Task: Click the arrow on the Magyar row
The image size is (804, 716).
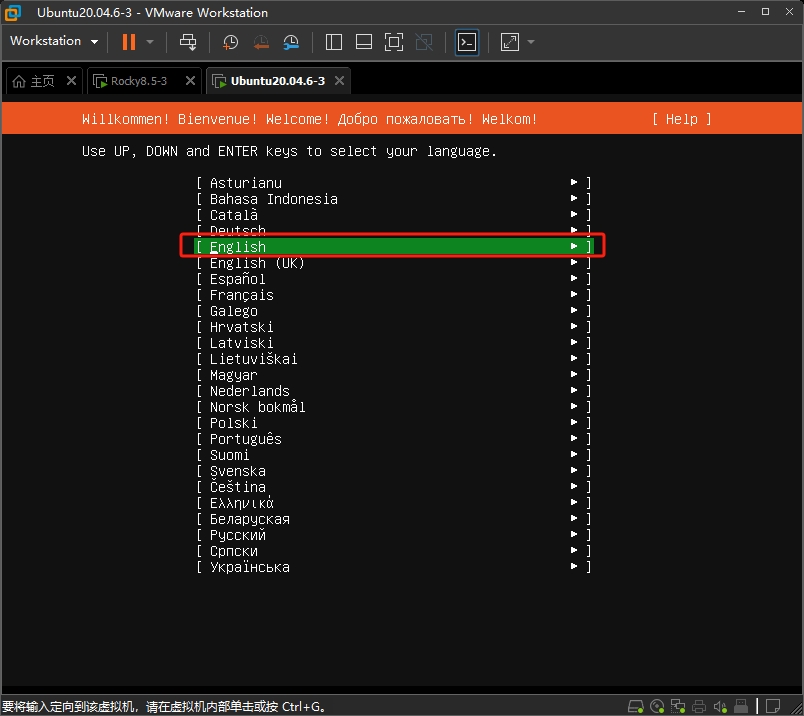Action: click(x=574, y=374)
